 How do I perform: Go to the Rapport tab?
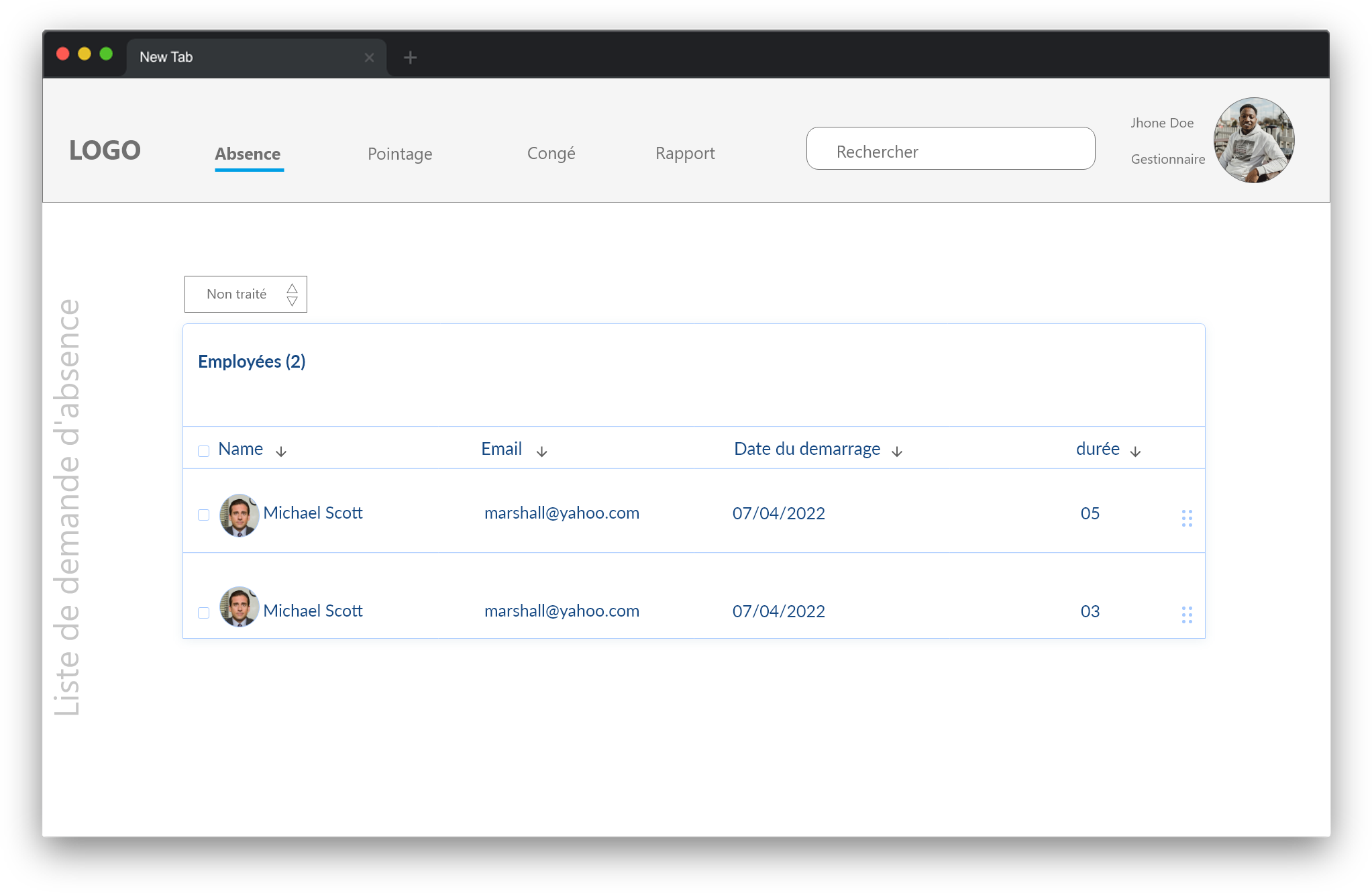685,154
